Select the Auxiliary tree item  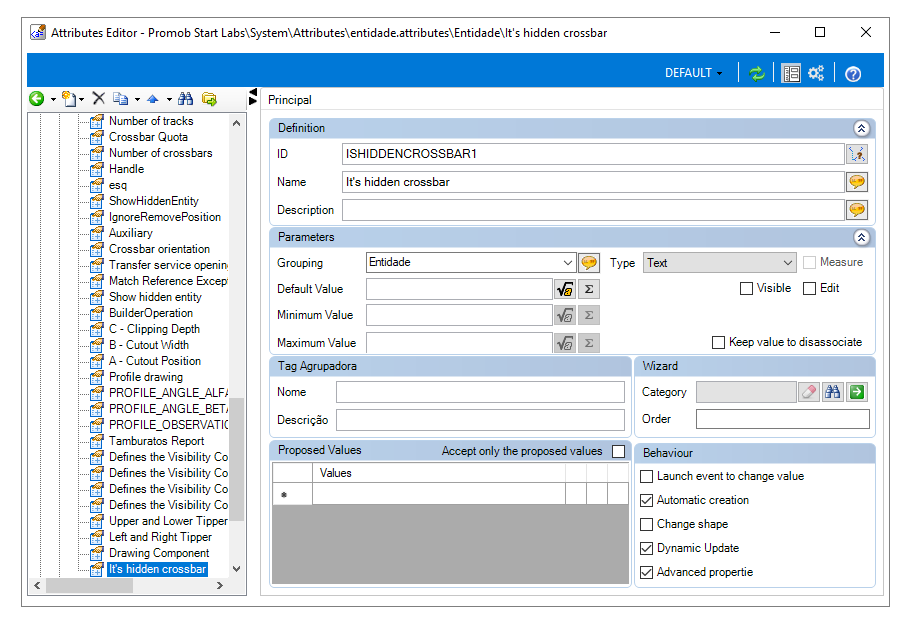point(130,233)
